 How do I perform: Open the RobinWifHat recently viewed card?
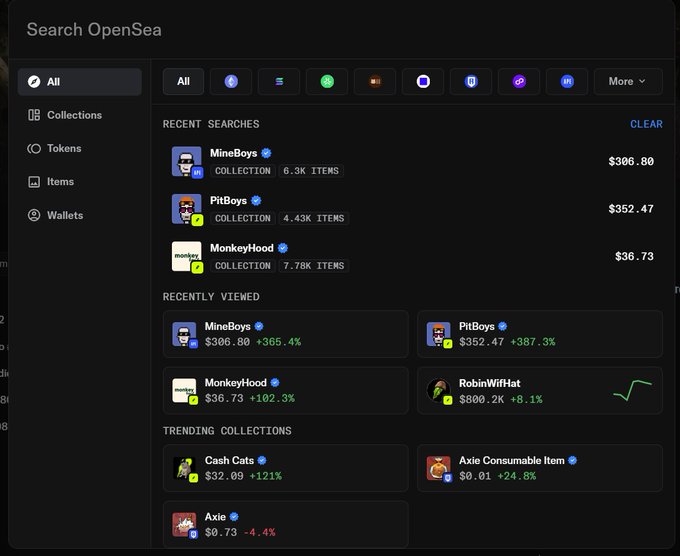[540, 390]
